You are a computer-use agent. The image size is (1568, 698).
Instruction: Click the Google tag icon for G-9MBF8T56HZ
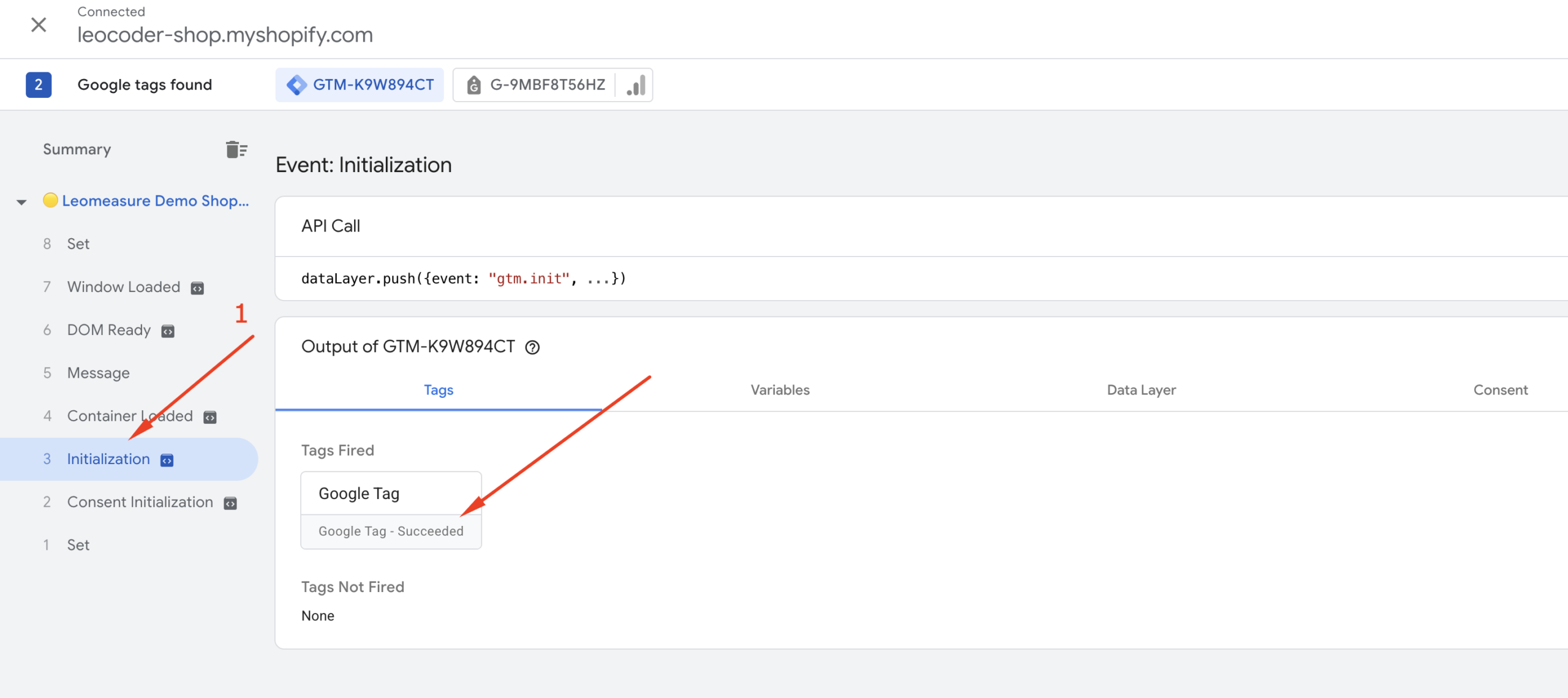pyautogui.click(x=473, y=85)
